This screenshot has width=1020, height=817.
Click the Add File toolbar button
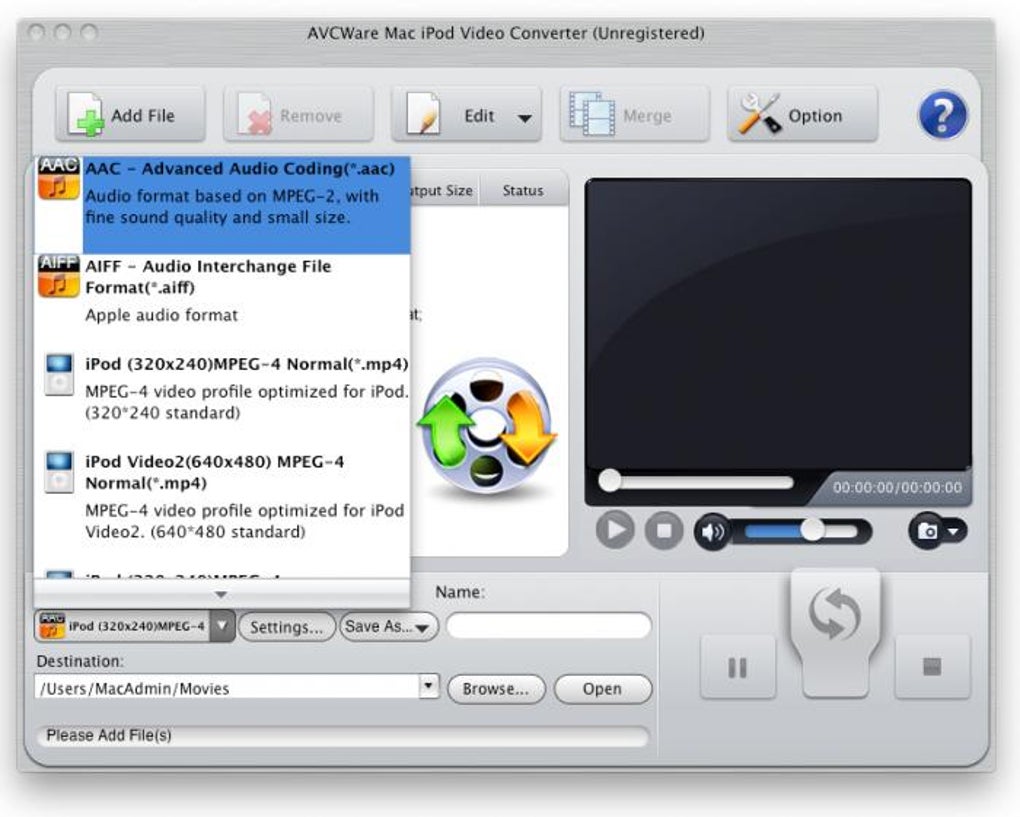coord(130,115)
